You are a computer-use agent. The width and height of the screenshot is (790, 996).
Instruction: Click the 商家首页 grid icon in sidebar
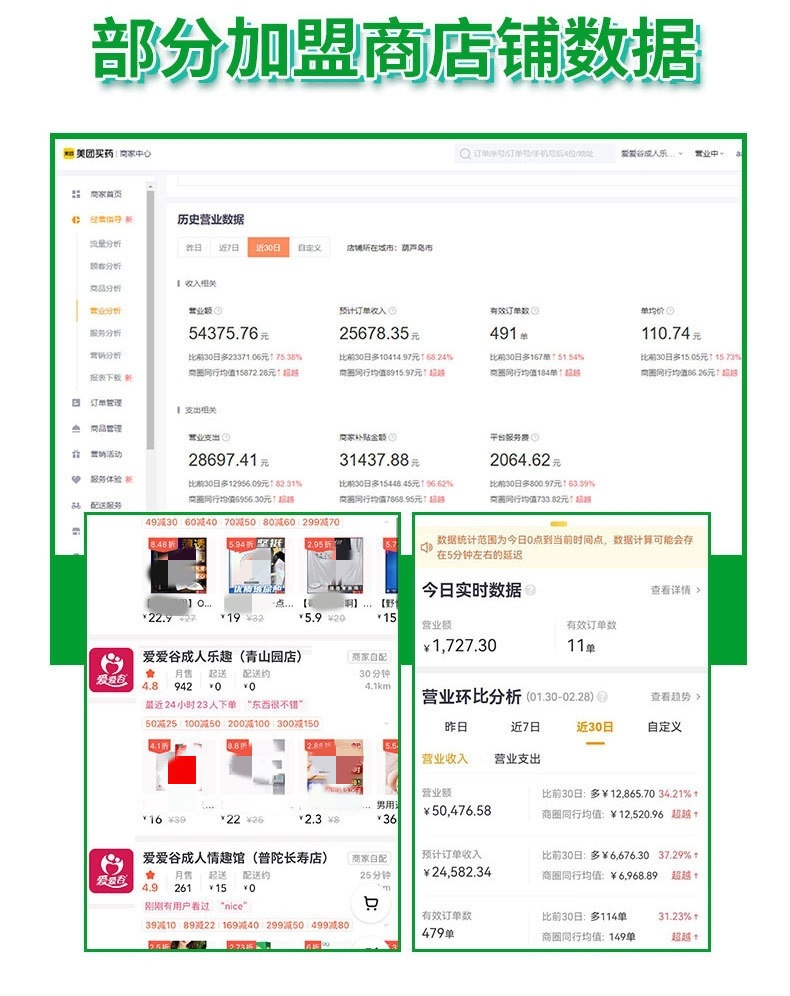tap(76, 194)
